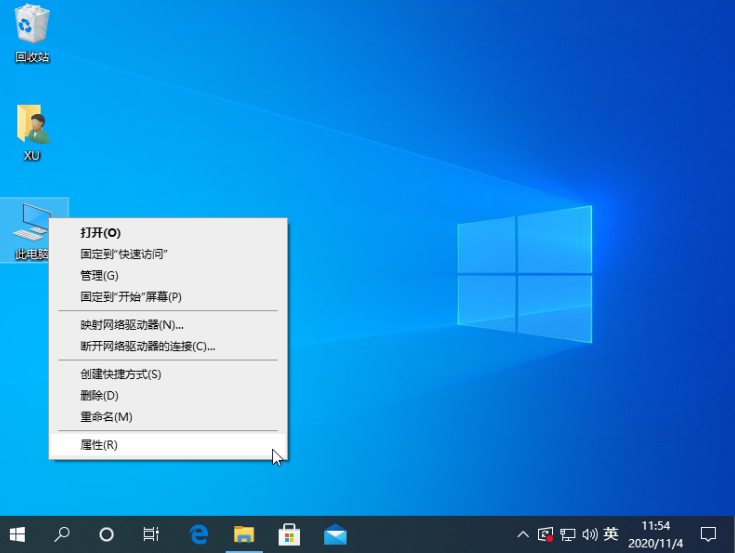
Task: Open the Mail app from taskbar
Action: [335, 534]
